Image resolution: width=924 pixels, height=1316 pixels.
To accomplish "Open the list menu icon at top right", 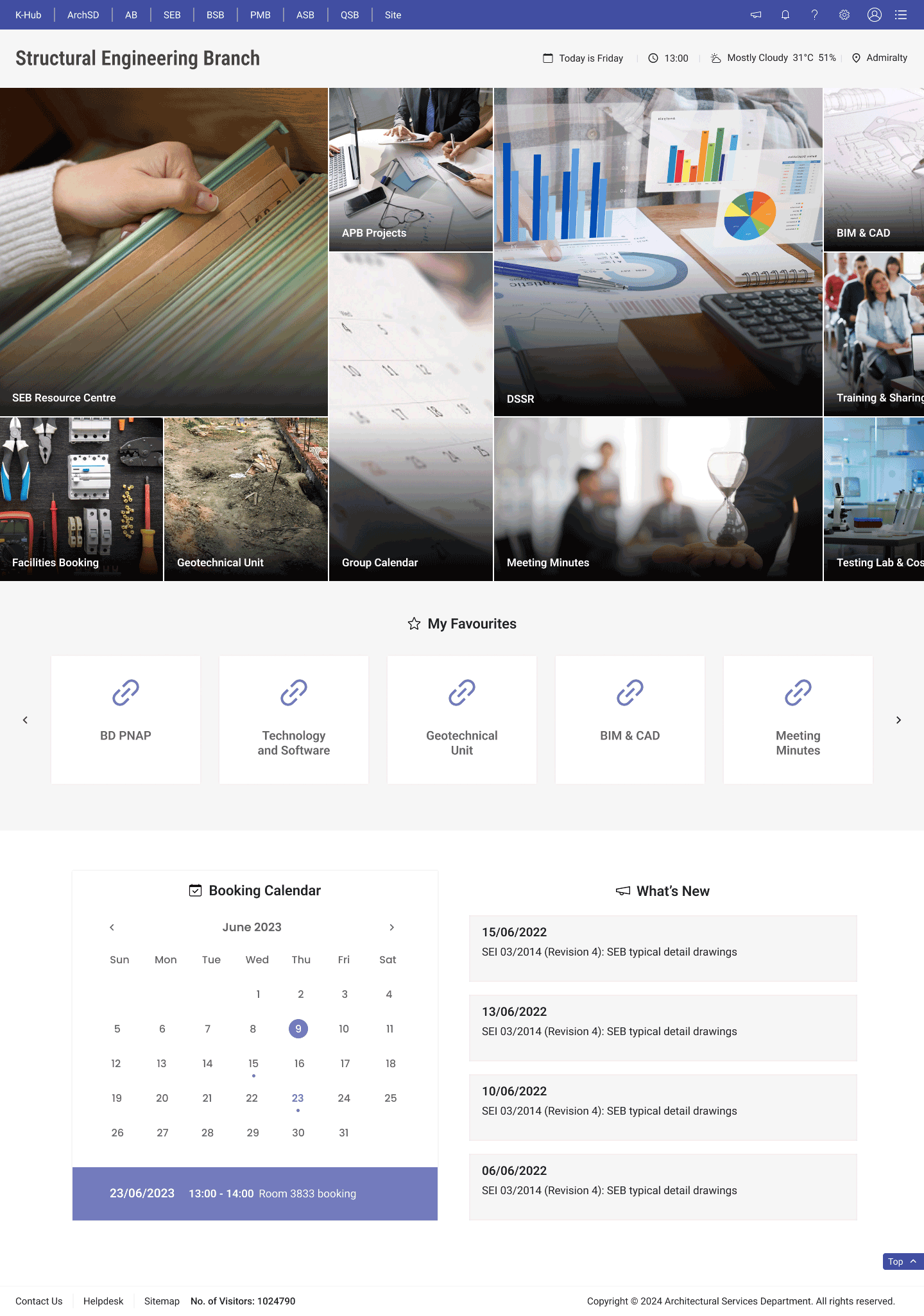I will tap(901, 15).
